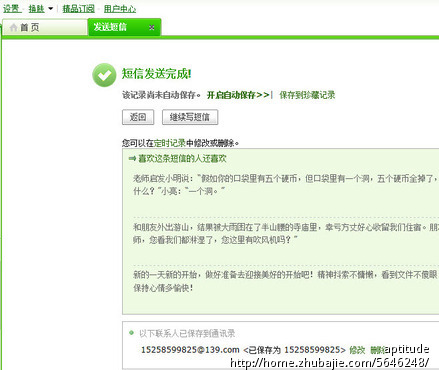The width and height of the screenshot is (439, 370).
Task: Click the 喜欢这条短信的人还喜欢 heading
Action: coord(182,159)
